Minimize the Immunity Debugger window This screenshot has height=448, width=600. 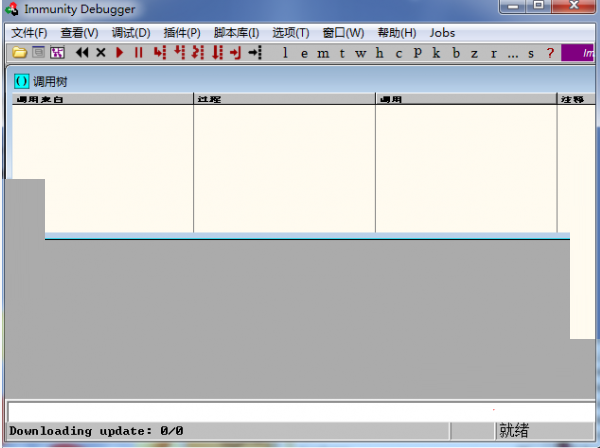click(513, 7)
